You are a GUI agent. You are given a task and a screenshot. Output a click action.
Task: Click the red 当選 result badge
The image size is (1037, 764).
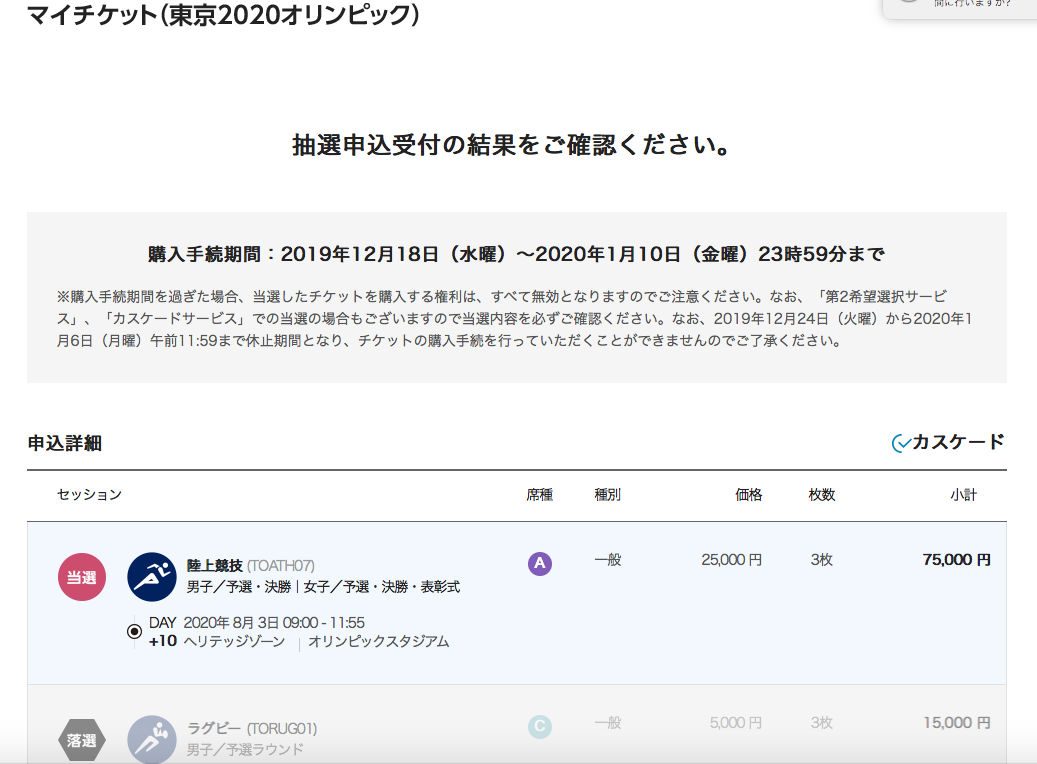82,577
